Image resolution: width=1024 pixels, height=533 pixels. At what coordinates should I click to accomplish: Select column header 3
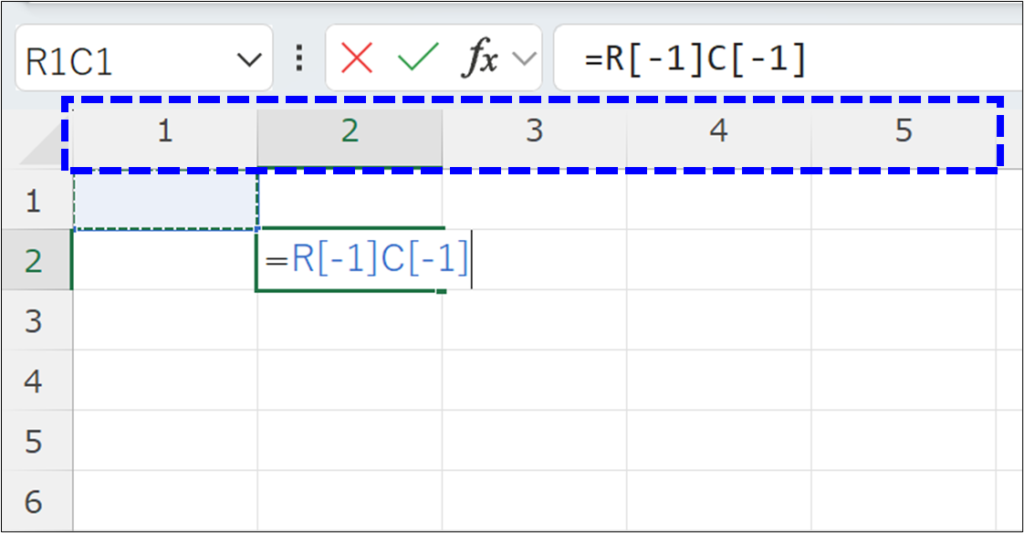click(534, 131)
